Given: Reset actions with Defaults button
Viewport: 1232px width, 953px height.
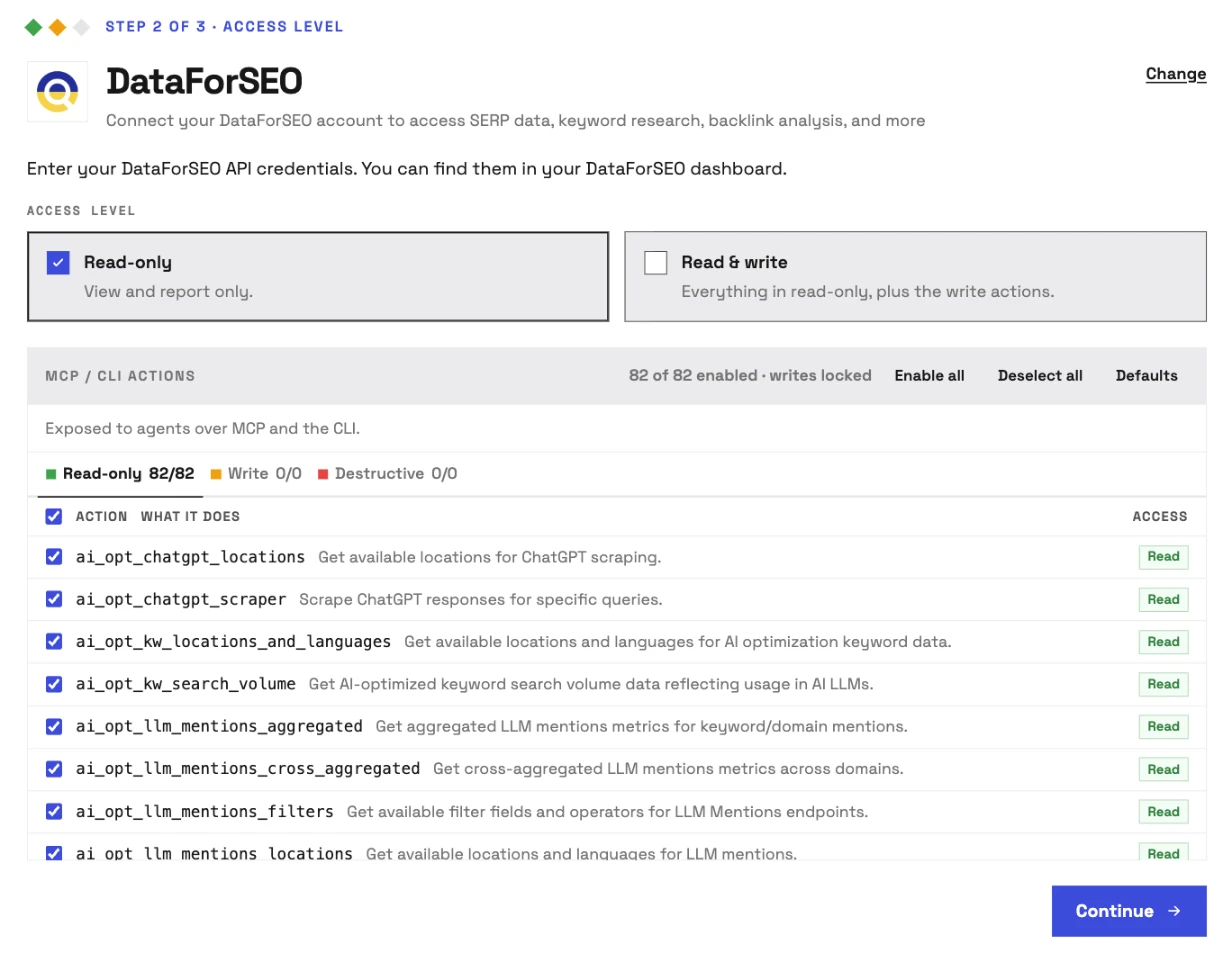Looking at the screenshot, I should point(1147,376).
